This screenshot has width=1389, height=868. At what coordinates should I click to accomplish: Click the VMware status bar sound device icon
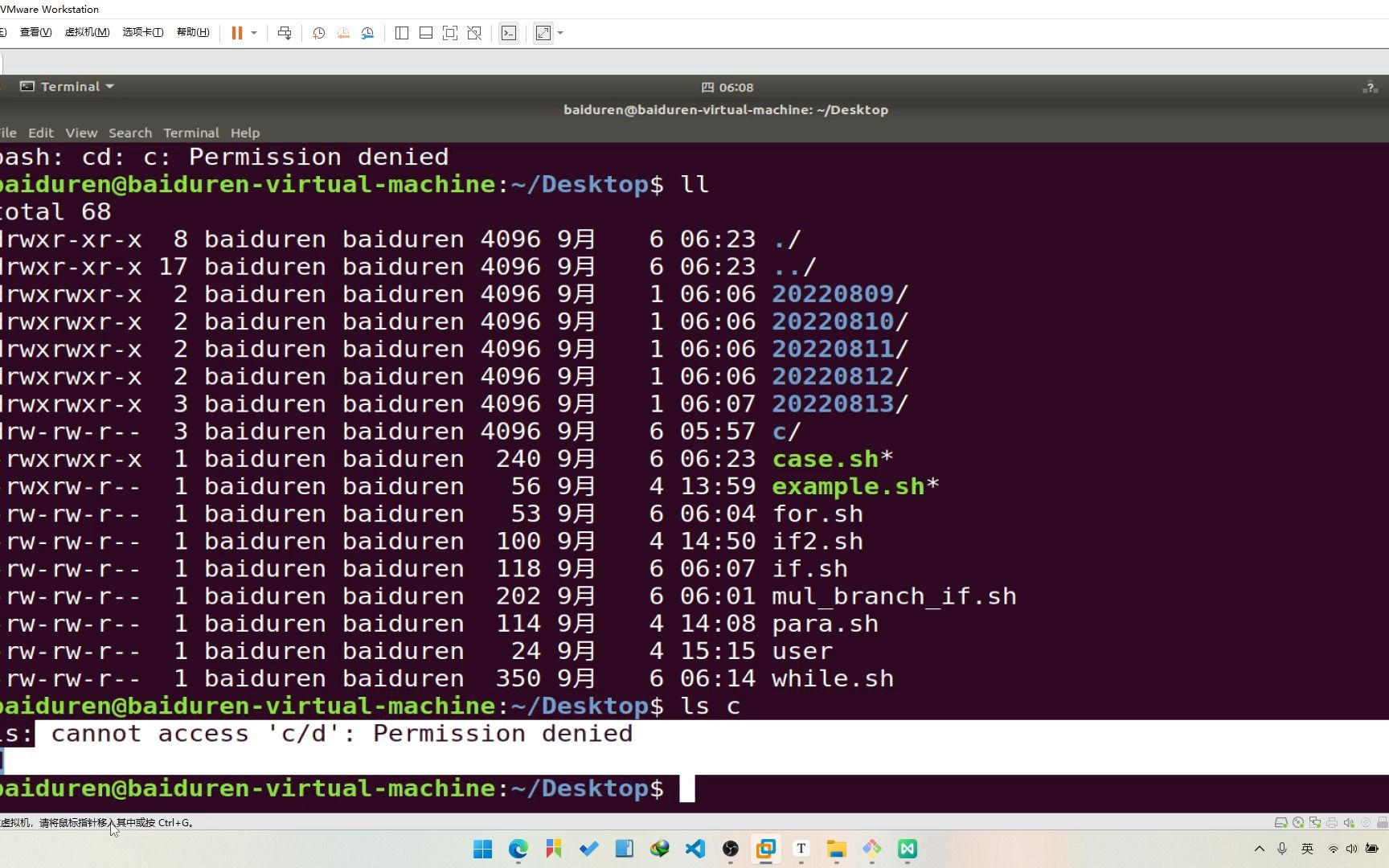click(1349, 823)
